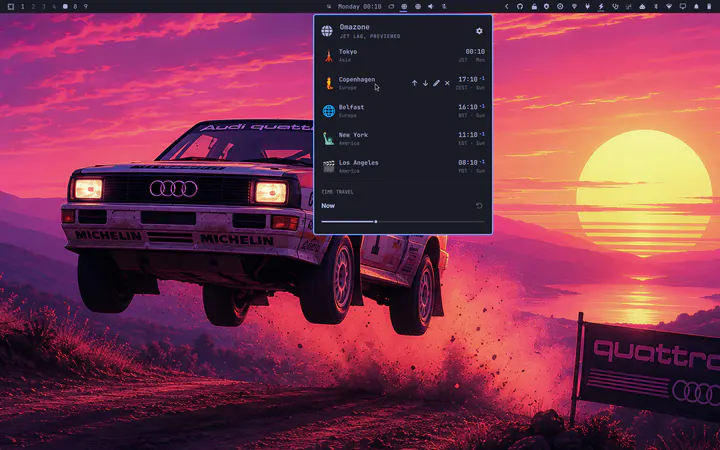Click the battery icon at bar's right end
Image resolution: width=720 pixels, height=450 pixels.
click(x=710, y=6)
